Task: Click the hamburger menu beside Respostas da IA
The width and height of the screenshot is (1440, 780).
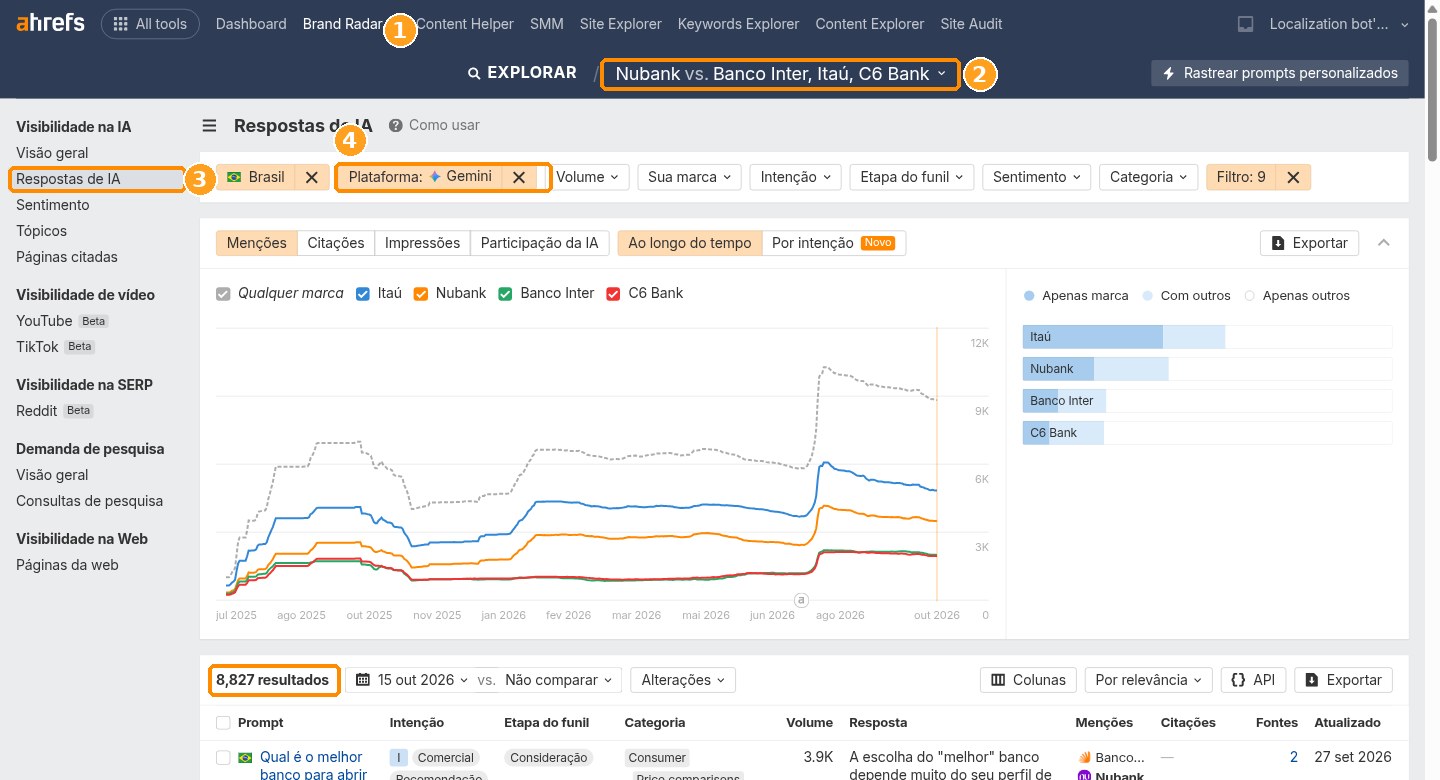Action: click(209, 126)
